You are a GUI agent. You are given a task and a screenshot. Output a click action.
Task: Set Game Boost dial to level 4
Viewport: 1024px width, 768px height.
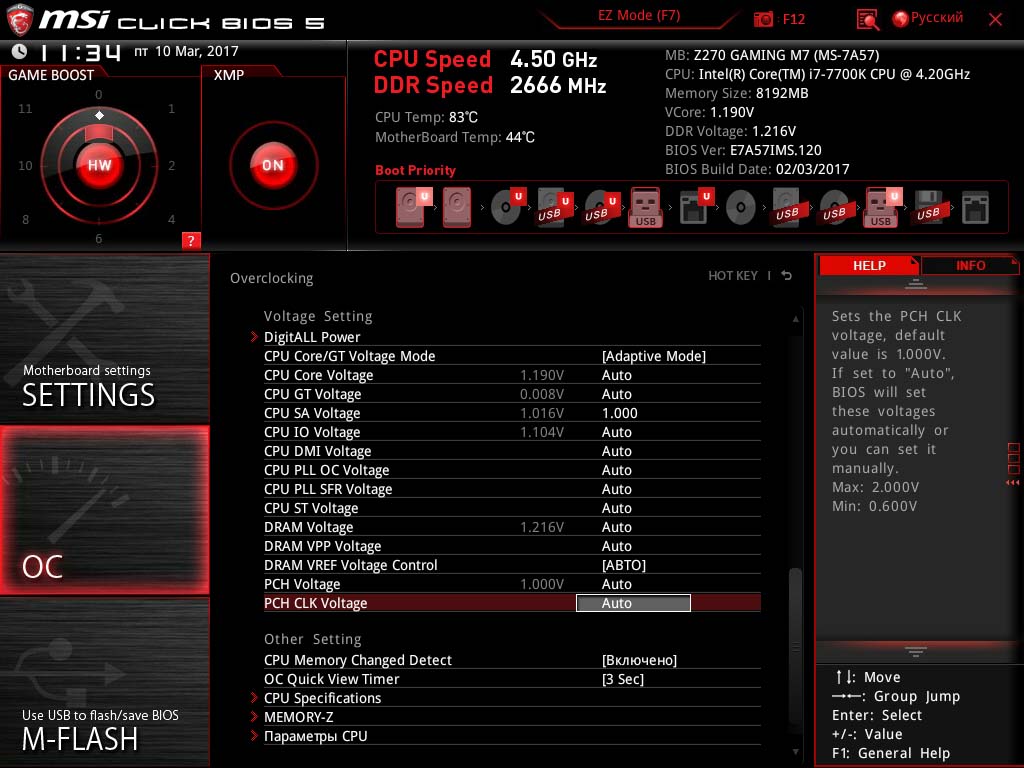coord(171,219)
